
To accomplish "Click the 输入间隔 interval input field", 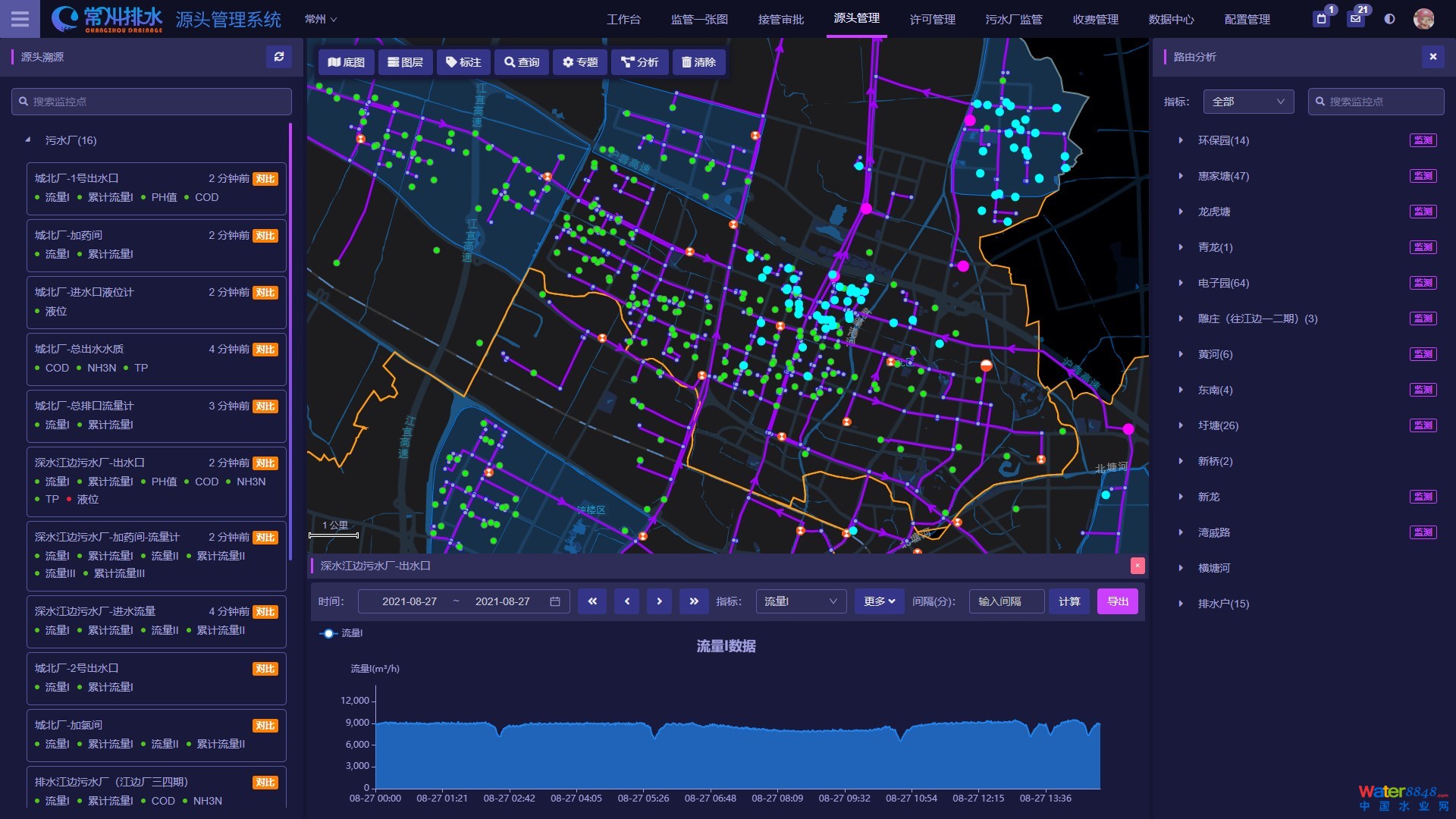I will pyautogui.click(x=1006, y=601).
